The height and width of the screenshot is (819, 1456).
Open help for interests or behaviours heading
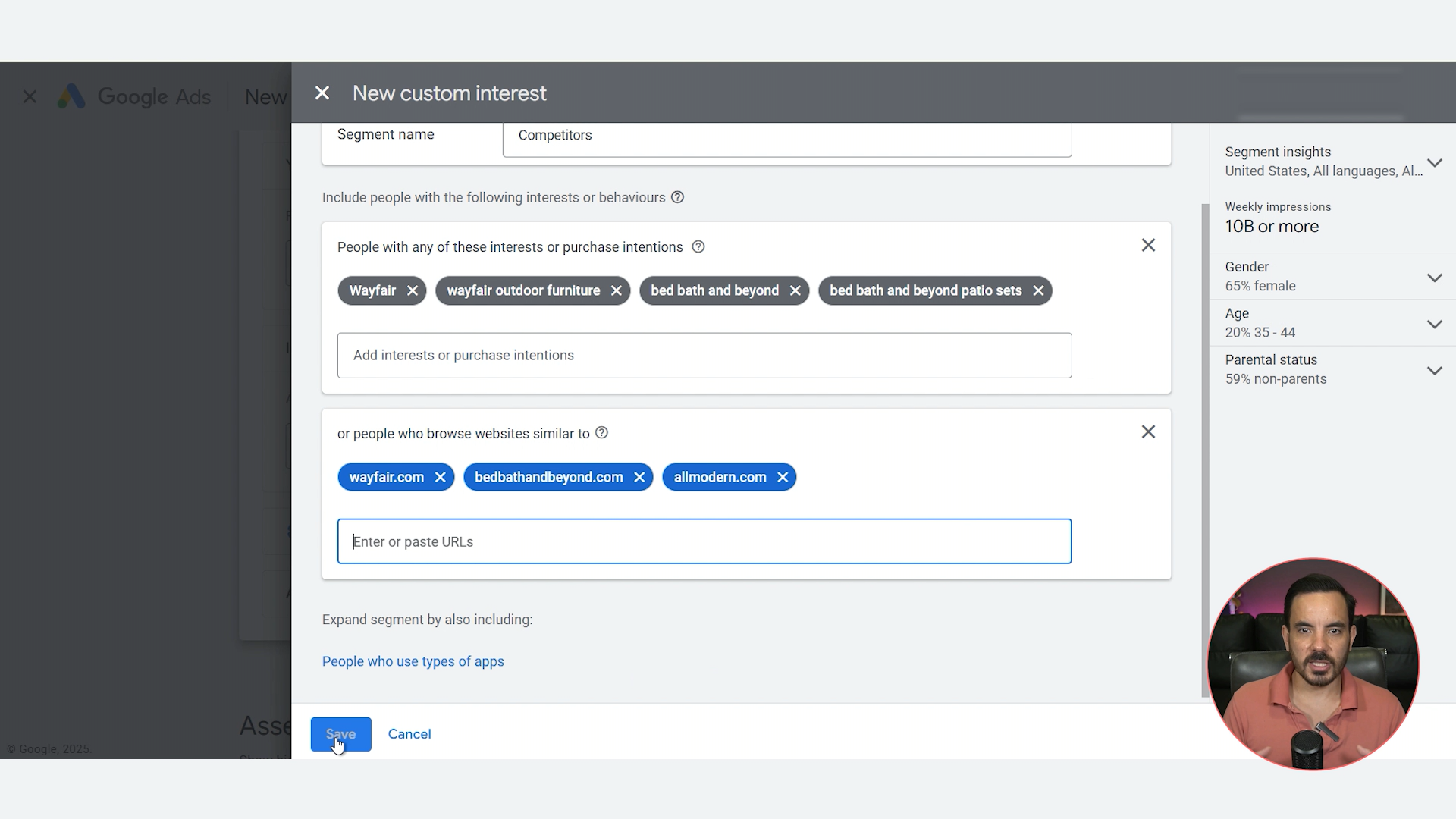677,197
